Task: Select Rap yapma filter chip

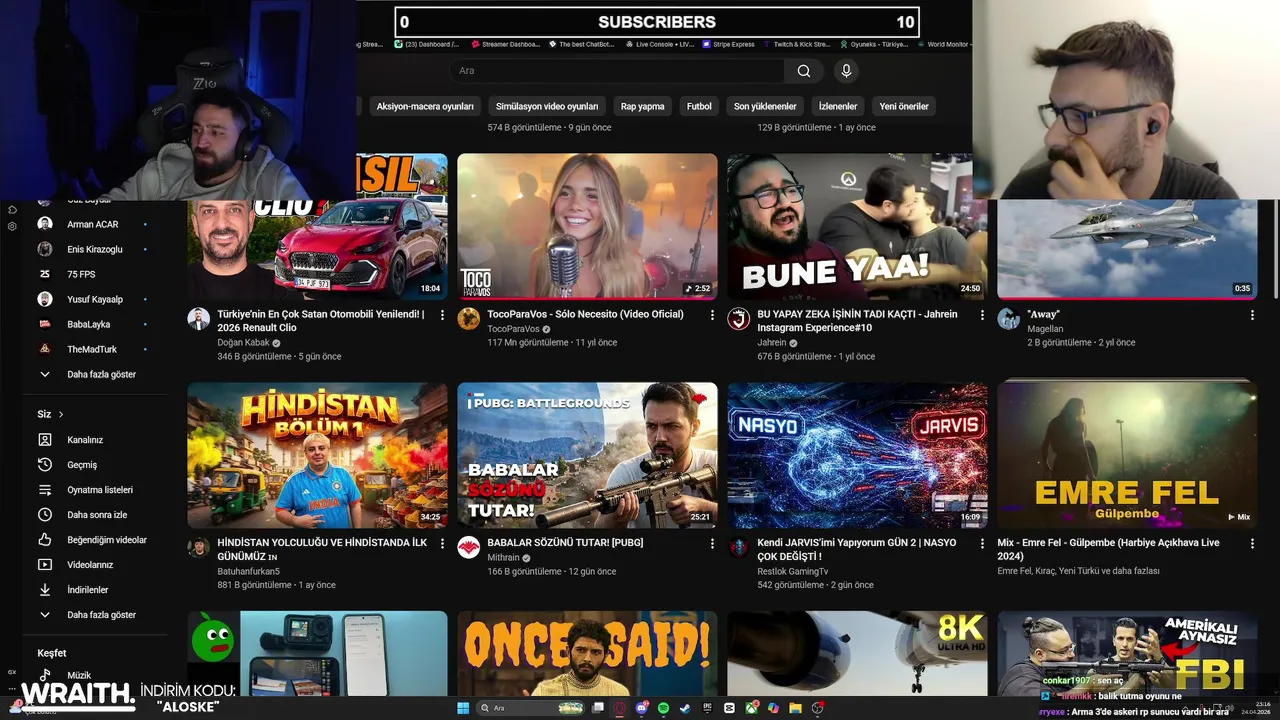Action: tap(642, 106)
